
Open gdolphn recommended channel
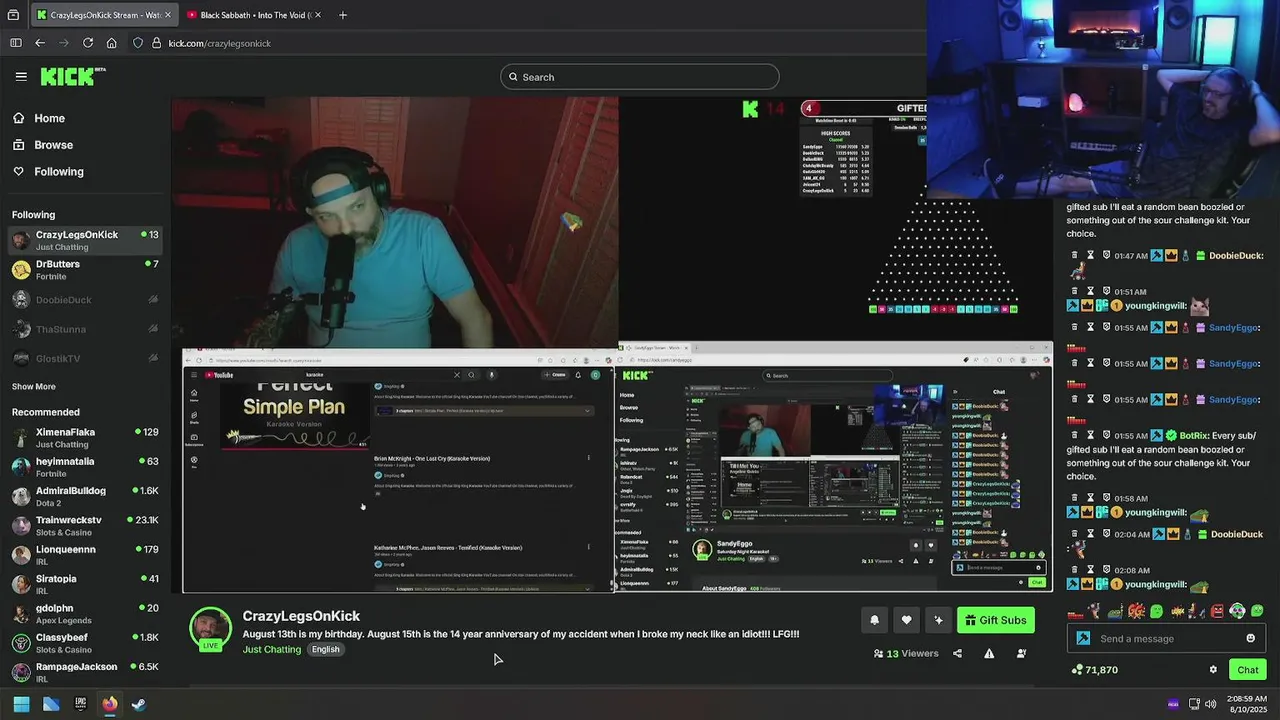pyautogui.click(x=85, y=613)
